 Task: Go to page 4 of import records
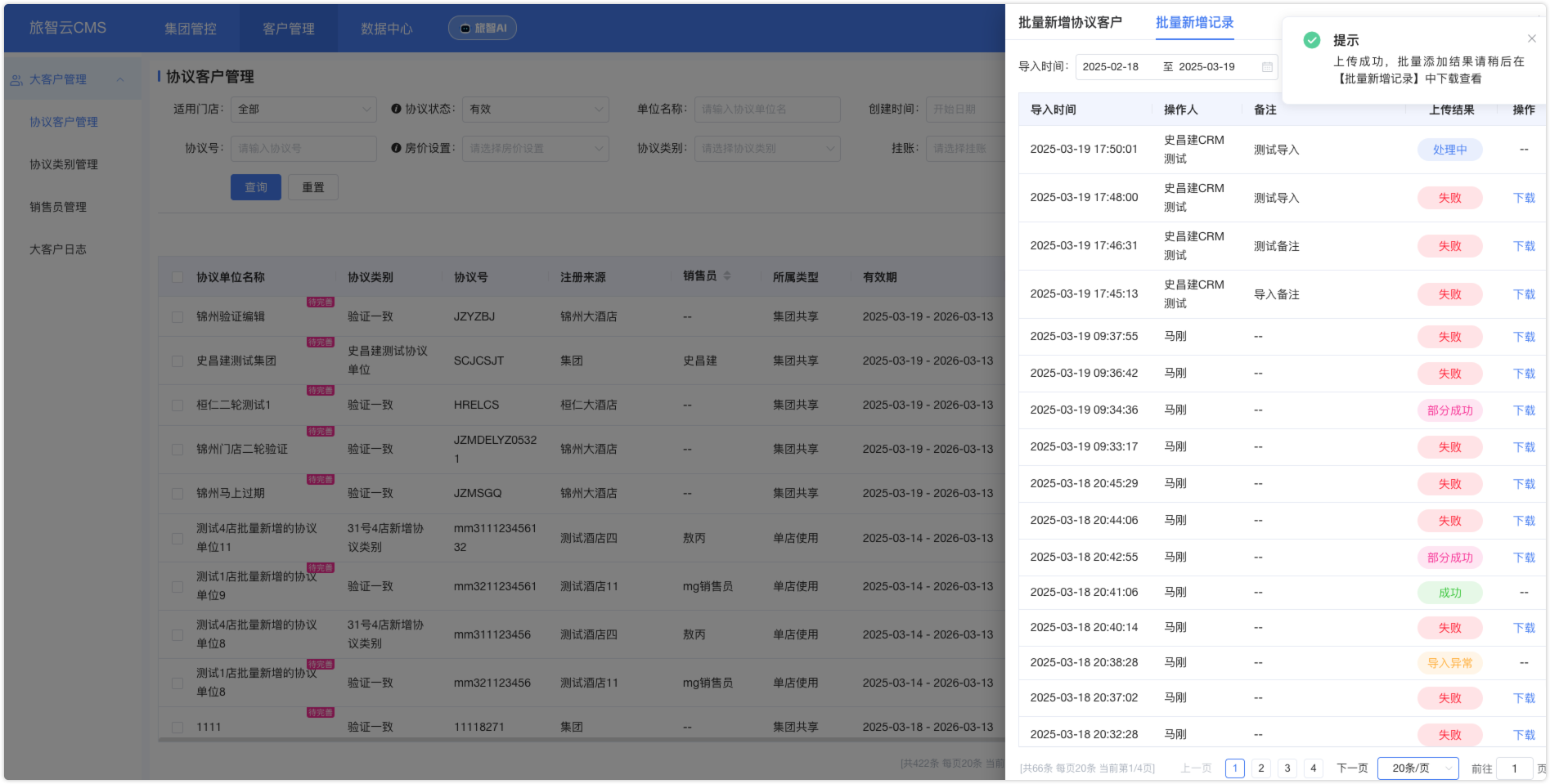pos(1314,768)
